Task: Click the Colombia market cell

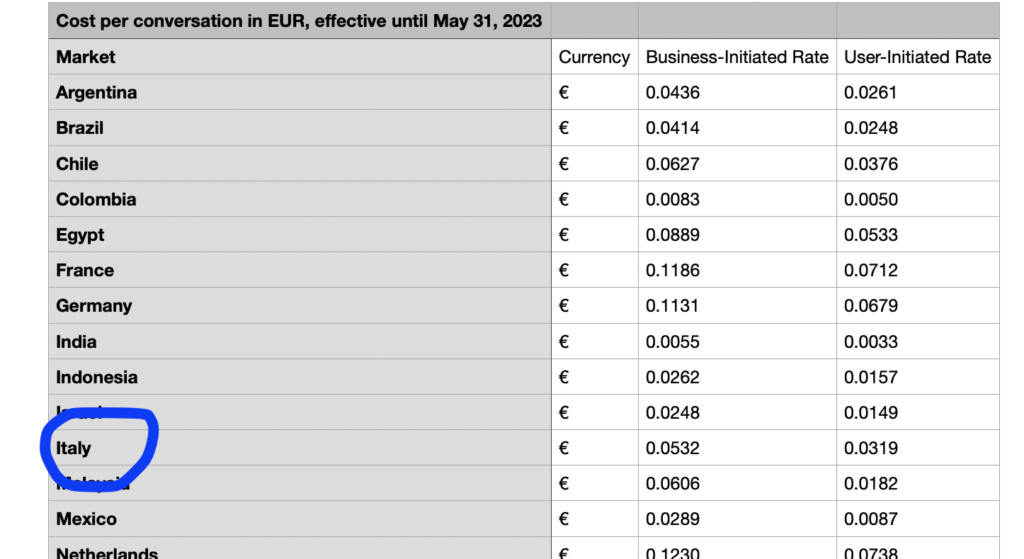Action: point(300,199)
